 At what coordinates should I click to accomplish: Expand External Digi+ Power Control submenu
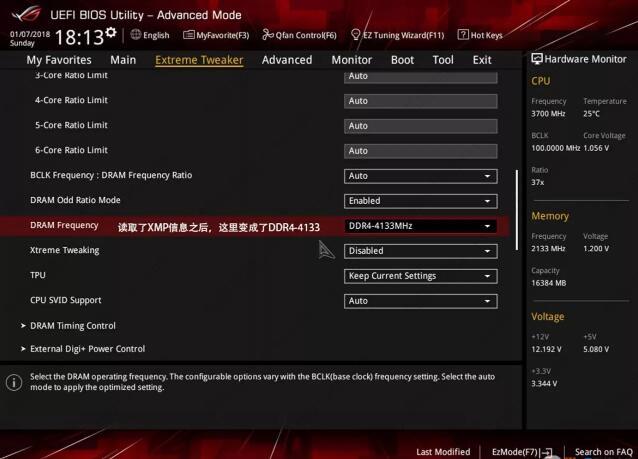tap(87, 349)
